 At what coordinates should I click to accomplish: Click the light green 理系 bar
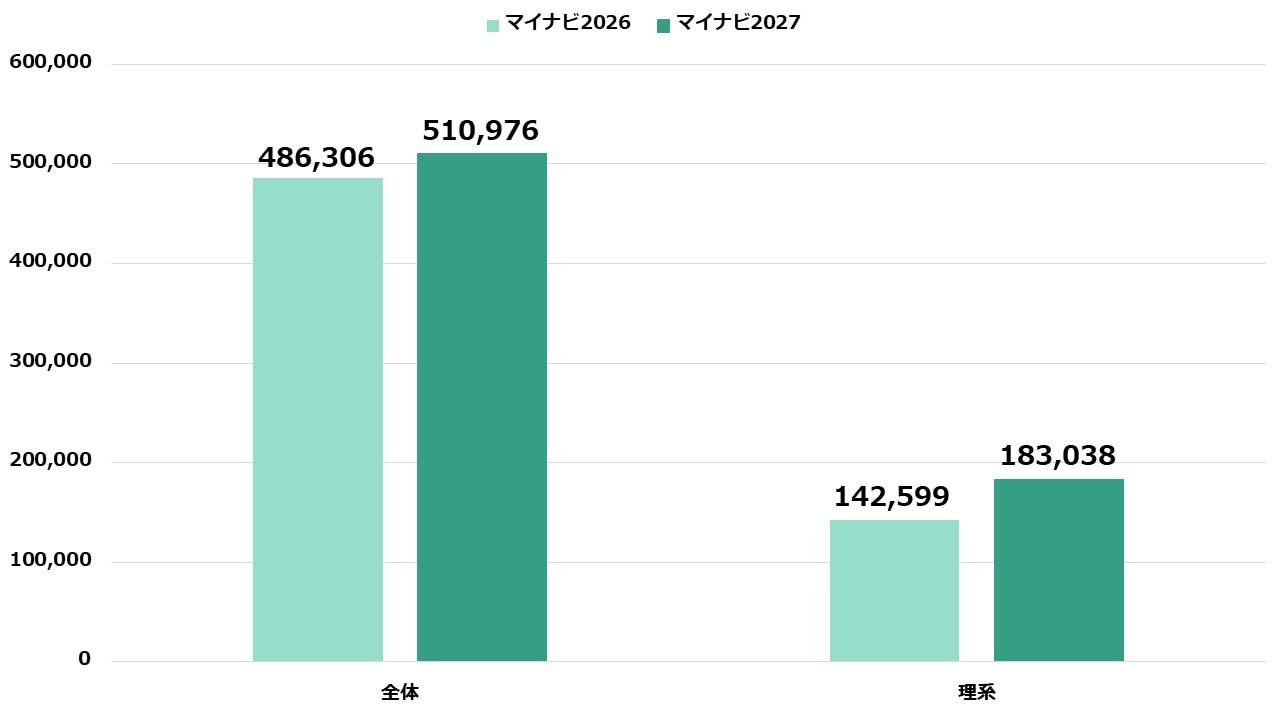tap(894, 591)
